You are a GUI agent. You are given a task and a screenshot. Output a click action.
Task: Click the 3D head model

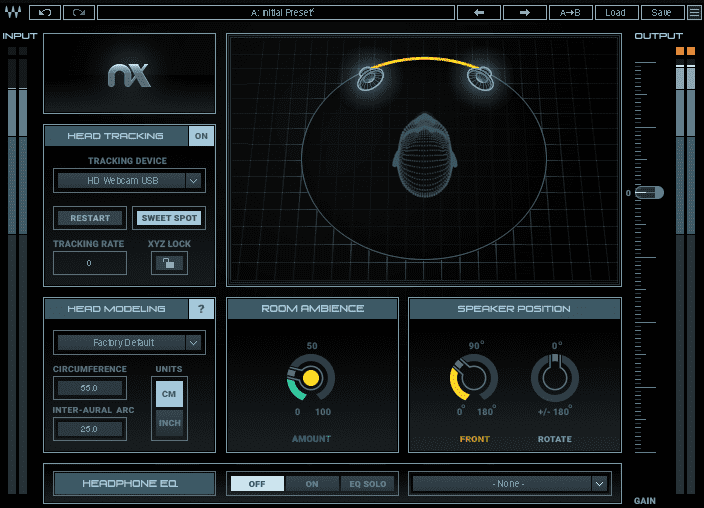pyautogui.click(x=425, y=155)
